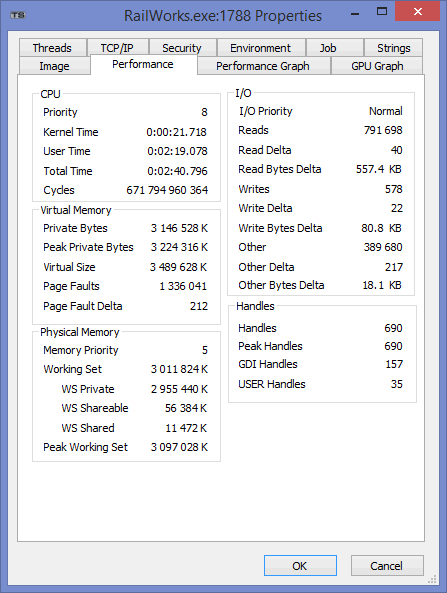Click the TS application icon in title bar
The image size is (447, 593).
click(x=18, y=15)
